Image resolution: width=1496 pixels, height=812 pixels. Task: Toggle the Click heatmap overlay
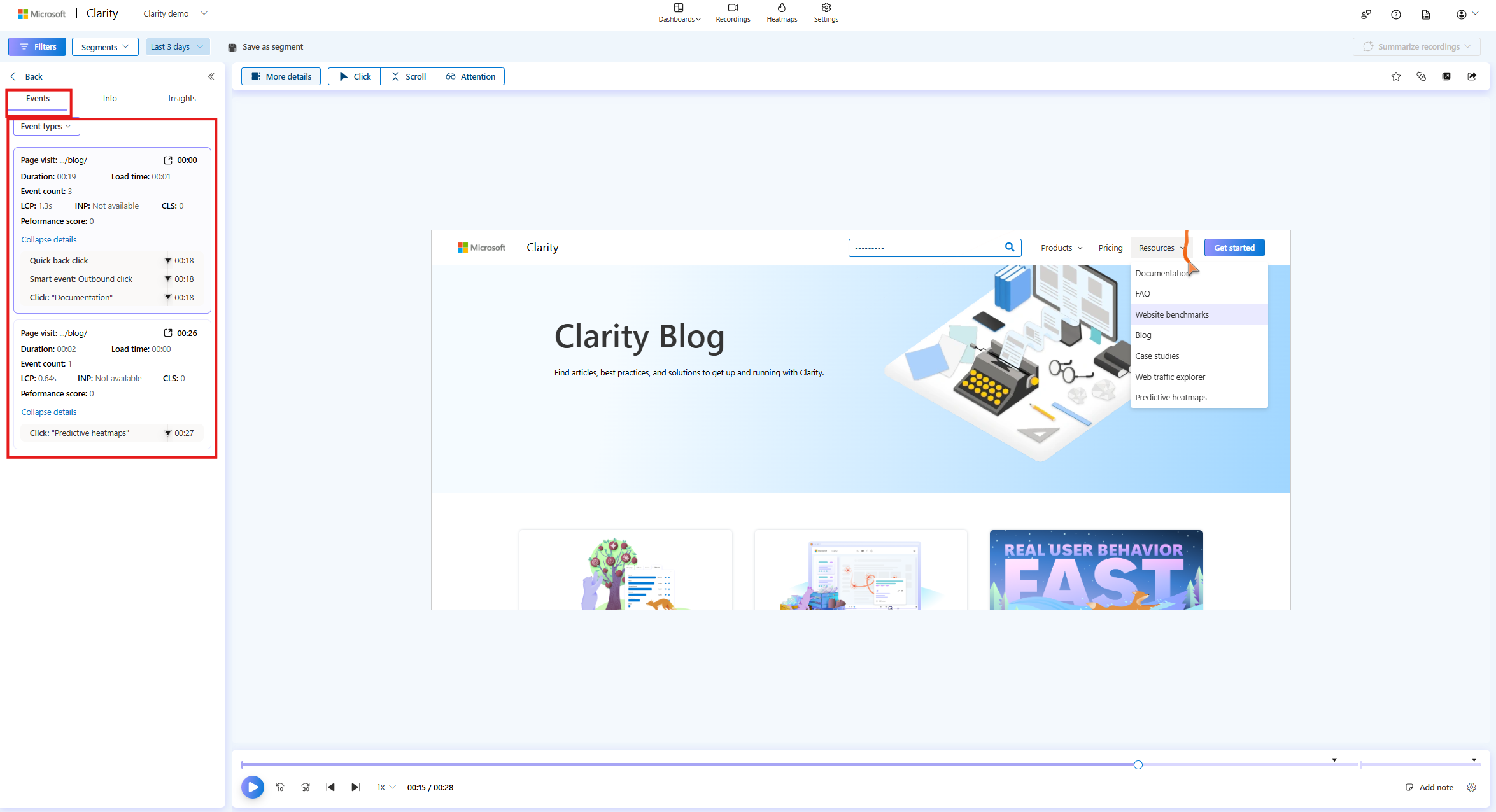coord(355,76)
